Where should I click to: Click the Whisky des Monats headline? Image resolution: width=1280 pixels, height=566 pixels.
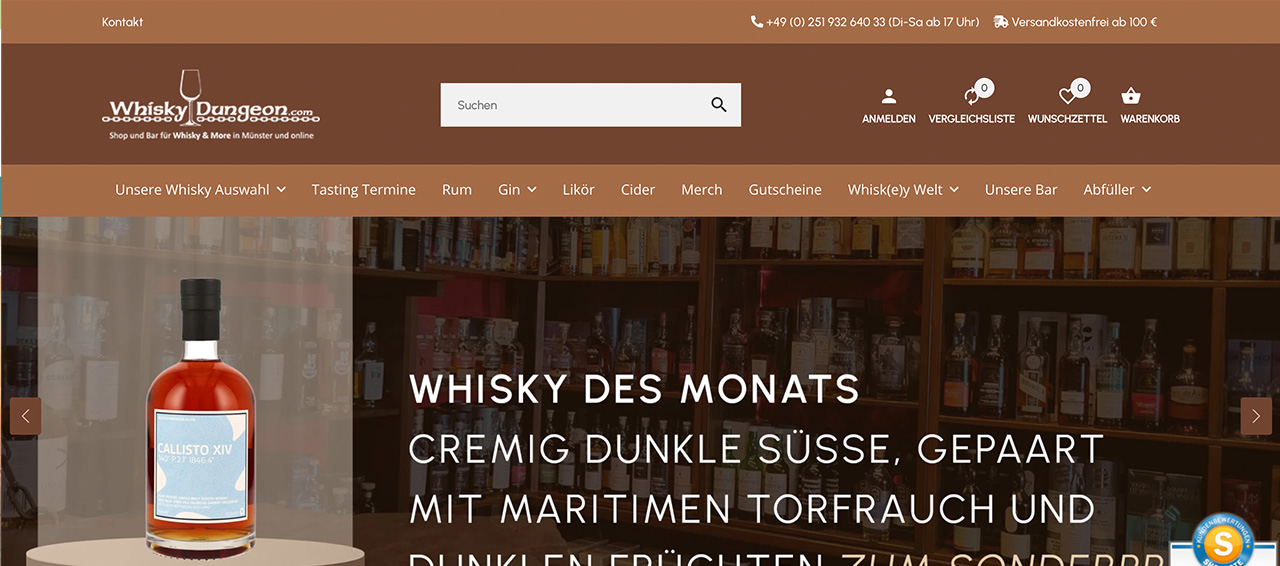(x=634, y=389)
